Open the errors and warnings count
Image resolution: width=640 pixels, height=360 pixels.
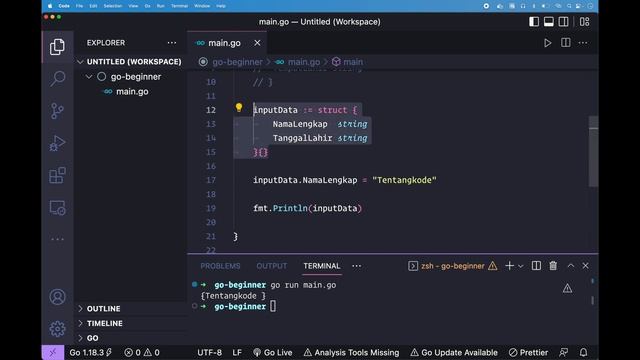point(142,353)
